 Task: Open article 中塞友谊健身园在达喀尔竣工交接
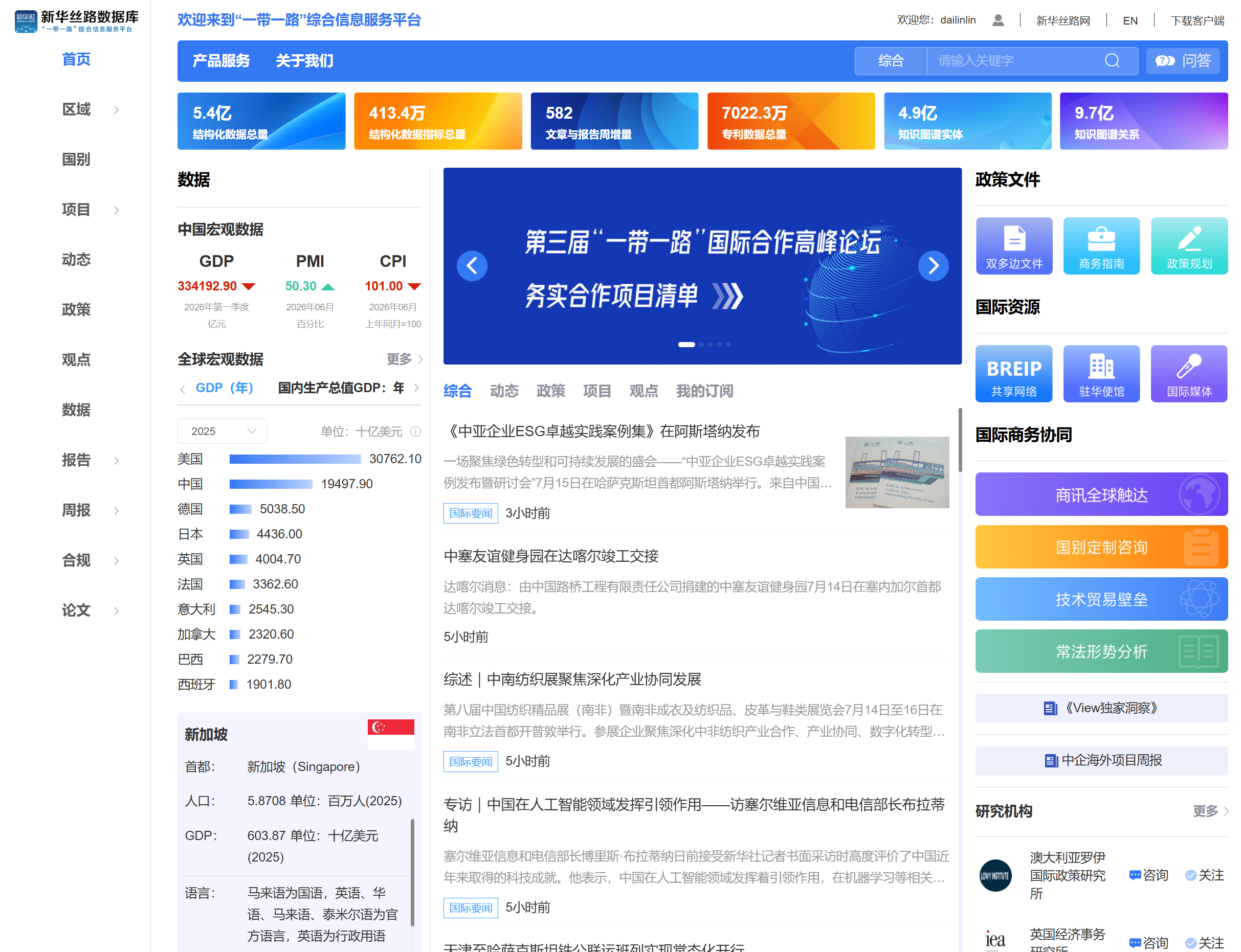pyautogui.click(x=550, y=556)
